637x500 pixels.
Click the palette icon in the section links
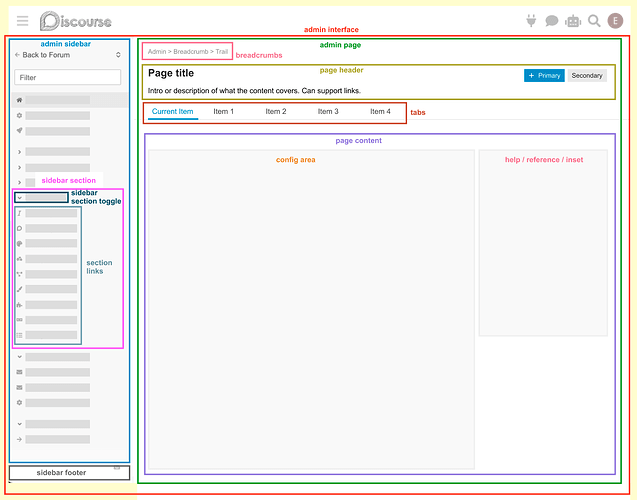pyautogui.click(x=19, y=244)
